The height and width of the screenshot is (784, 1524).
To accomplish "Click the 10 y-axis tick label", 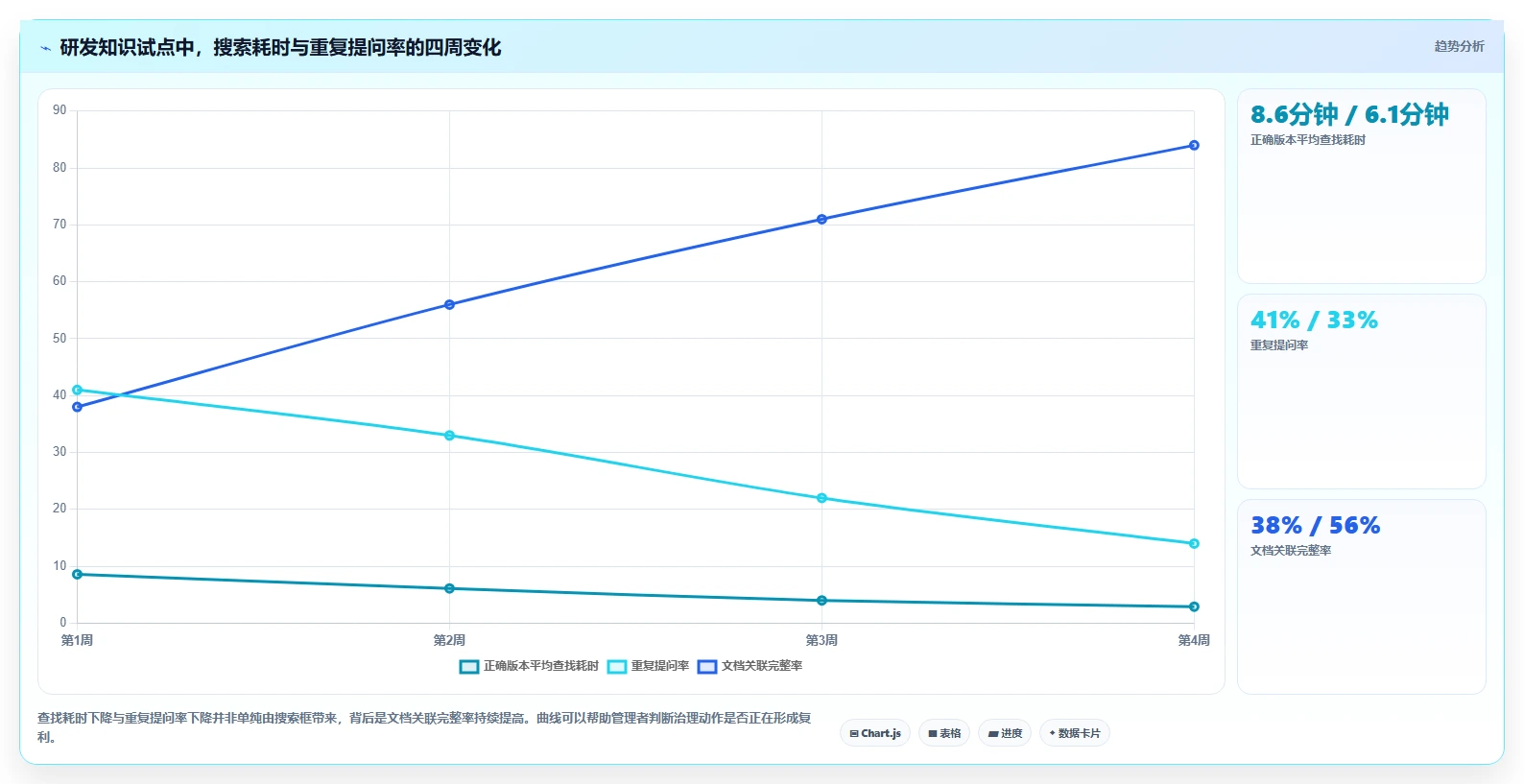I will [60, 566].
